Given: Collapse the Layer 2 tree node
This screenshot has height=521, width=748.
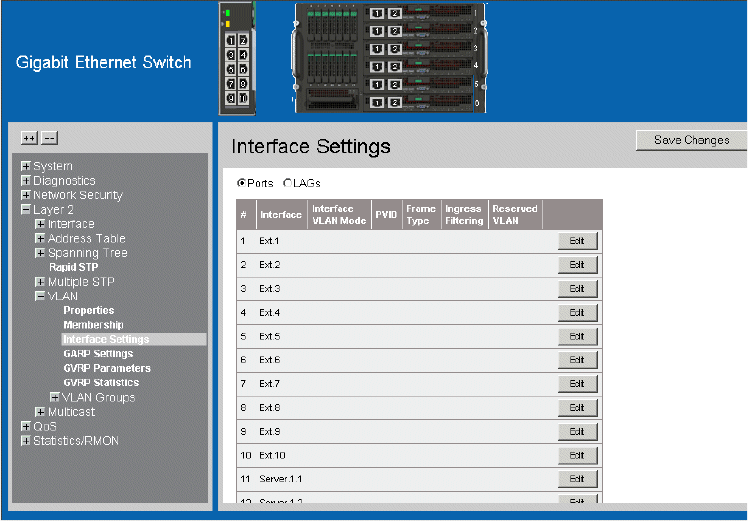Looking at the screenshot, I should [26, 210].
